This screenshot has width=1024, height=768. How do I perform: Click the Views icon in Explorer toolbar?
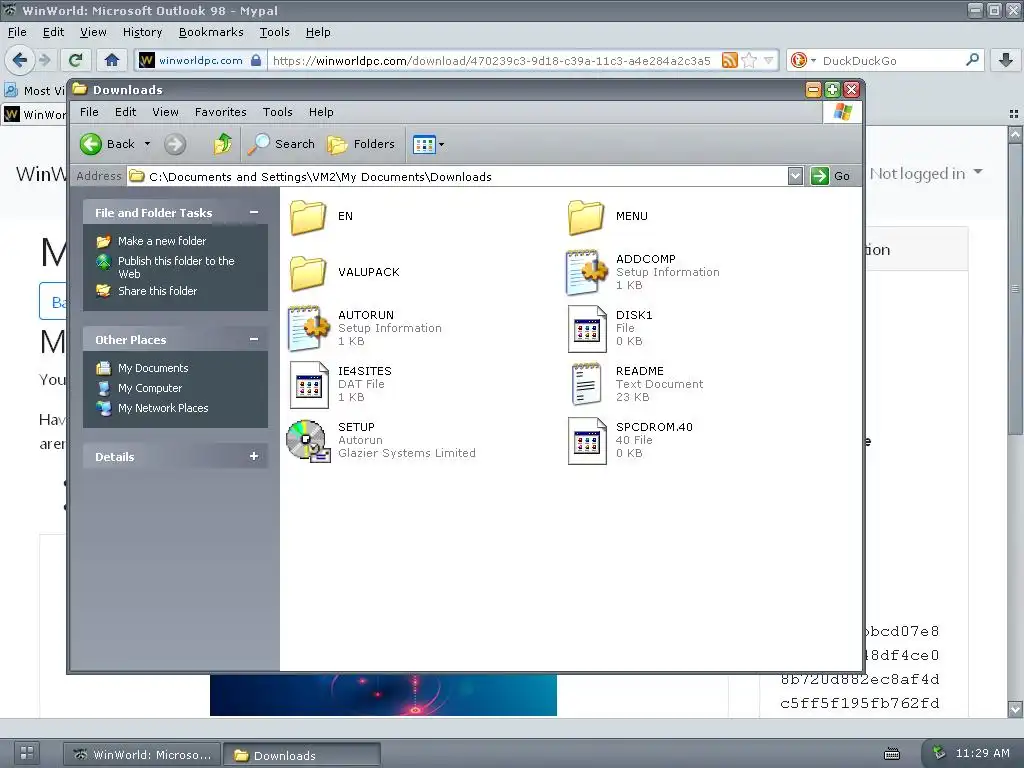click(424, 144)
